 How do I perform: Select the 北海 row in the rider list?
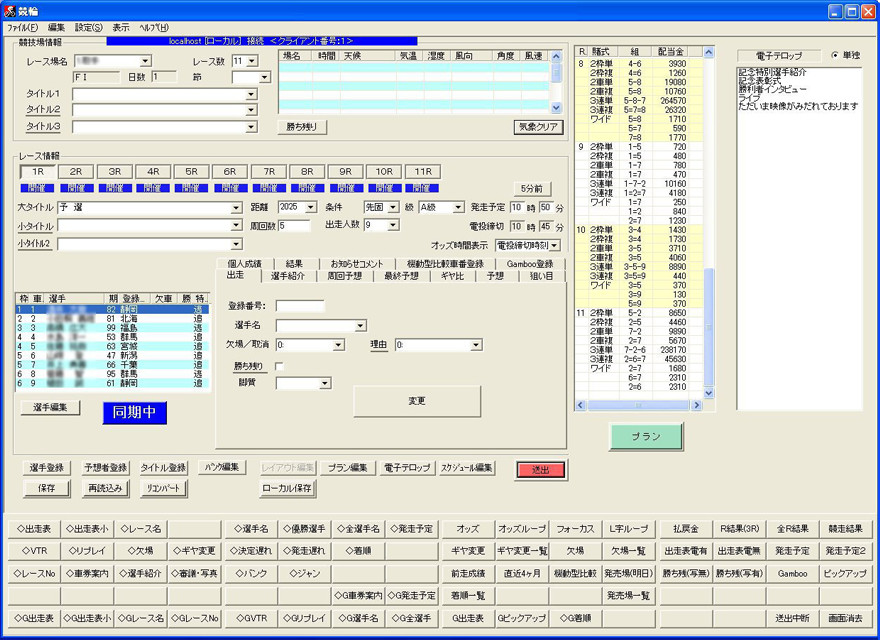(112, 319)
